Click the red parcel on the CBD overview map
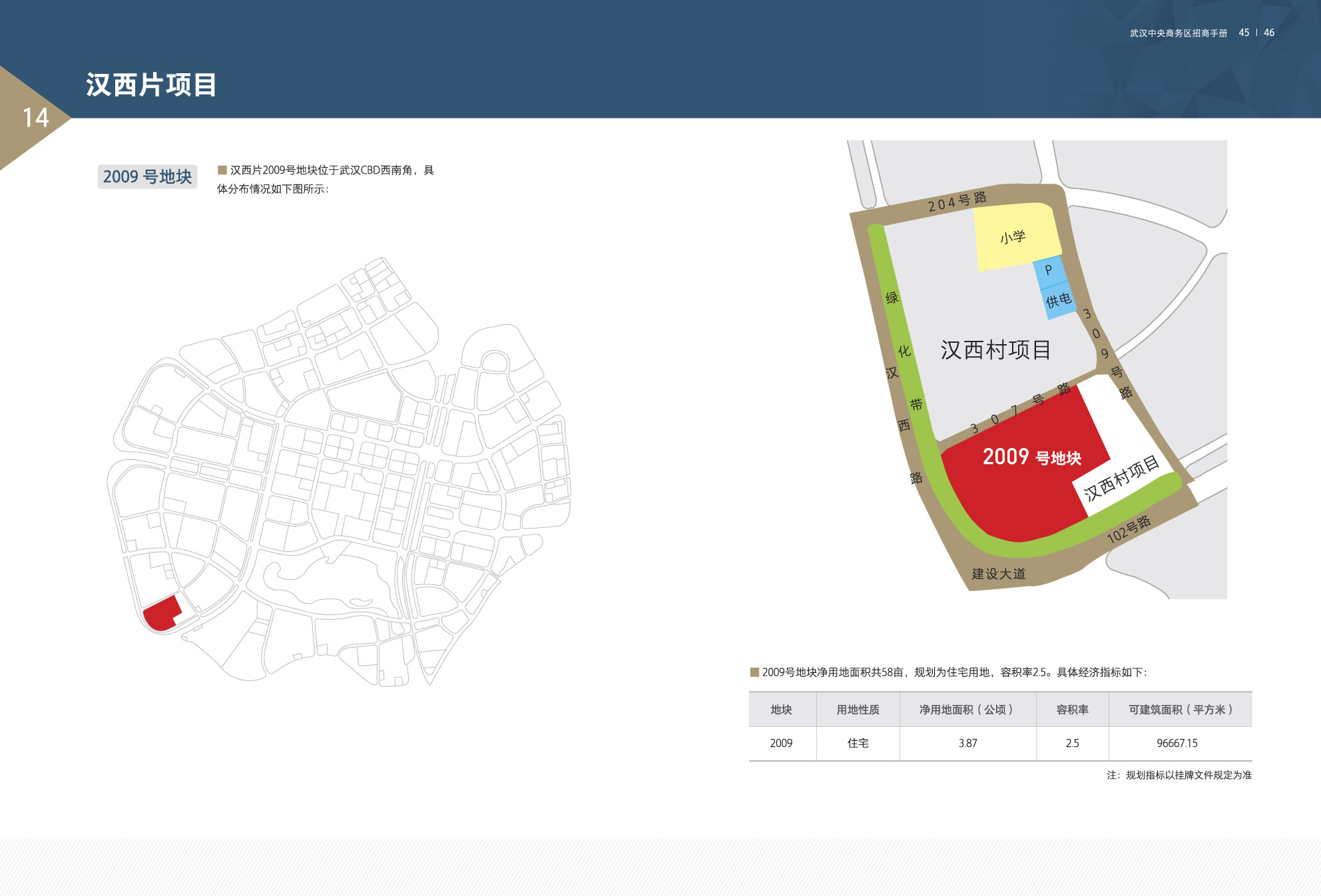This screenshot has width=1321, height=896. pos(161,614)
